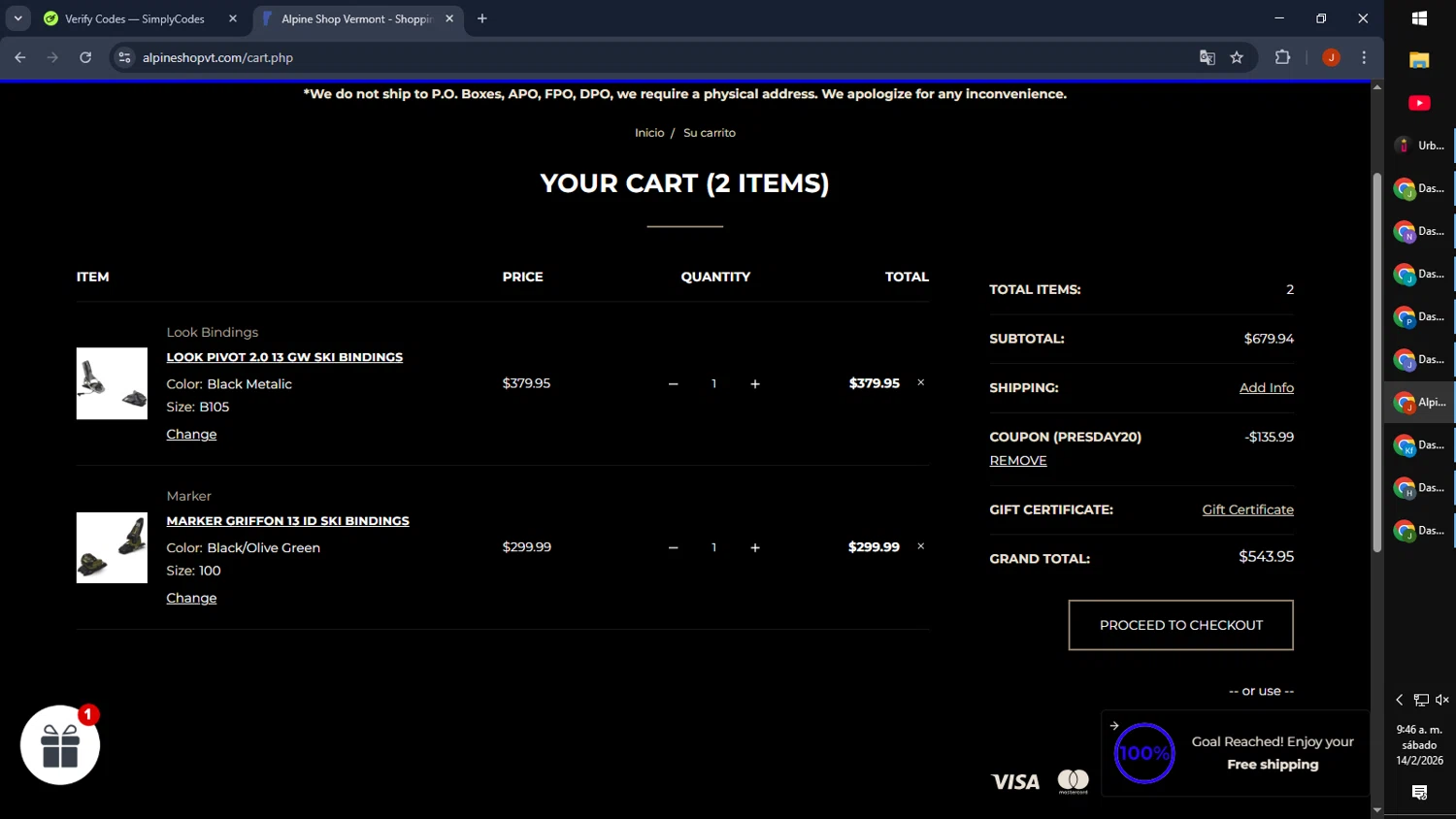The image size is (1456, 819).
Task: Go to Inicio breadcrumb
Action: 649,133
